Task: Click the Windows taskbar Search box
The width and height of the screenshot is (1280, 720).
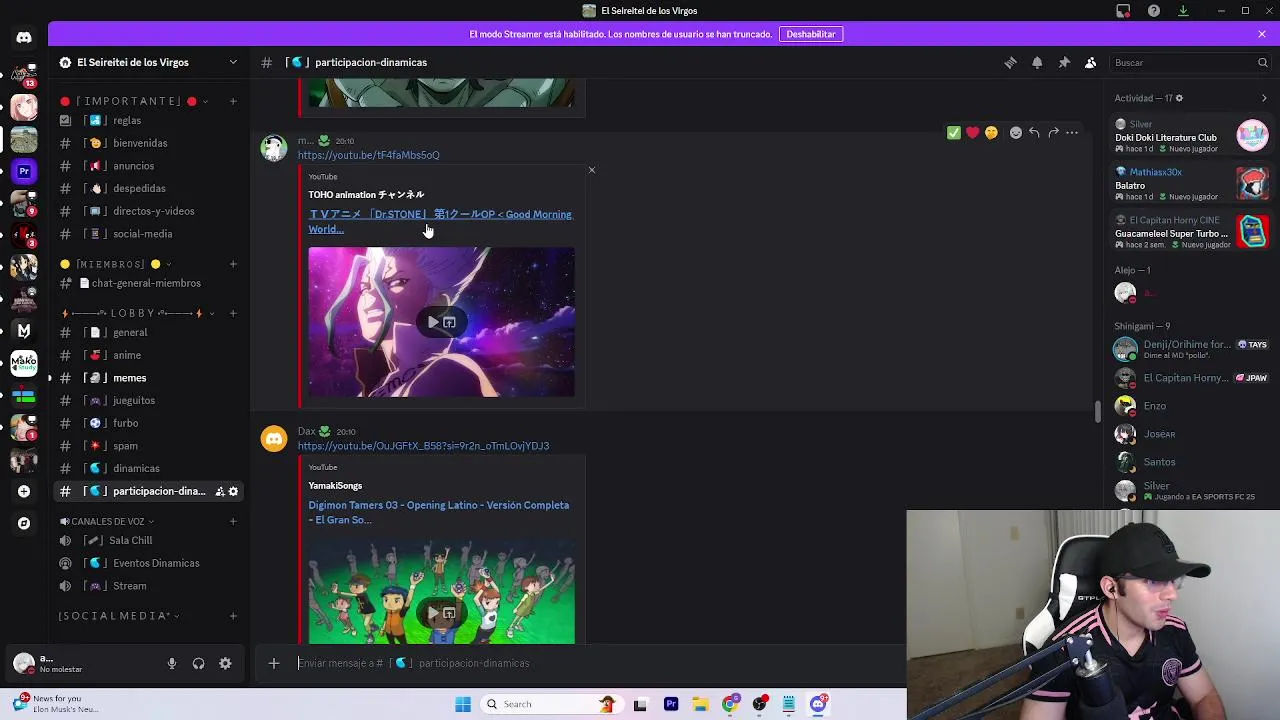Action: pos(550,704)
